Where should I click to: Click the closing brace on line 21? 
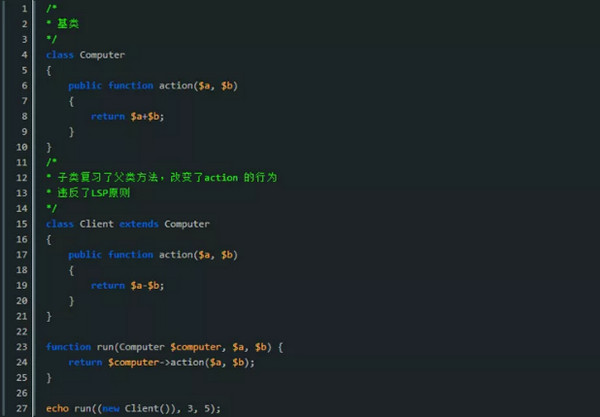click(49, 316)
